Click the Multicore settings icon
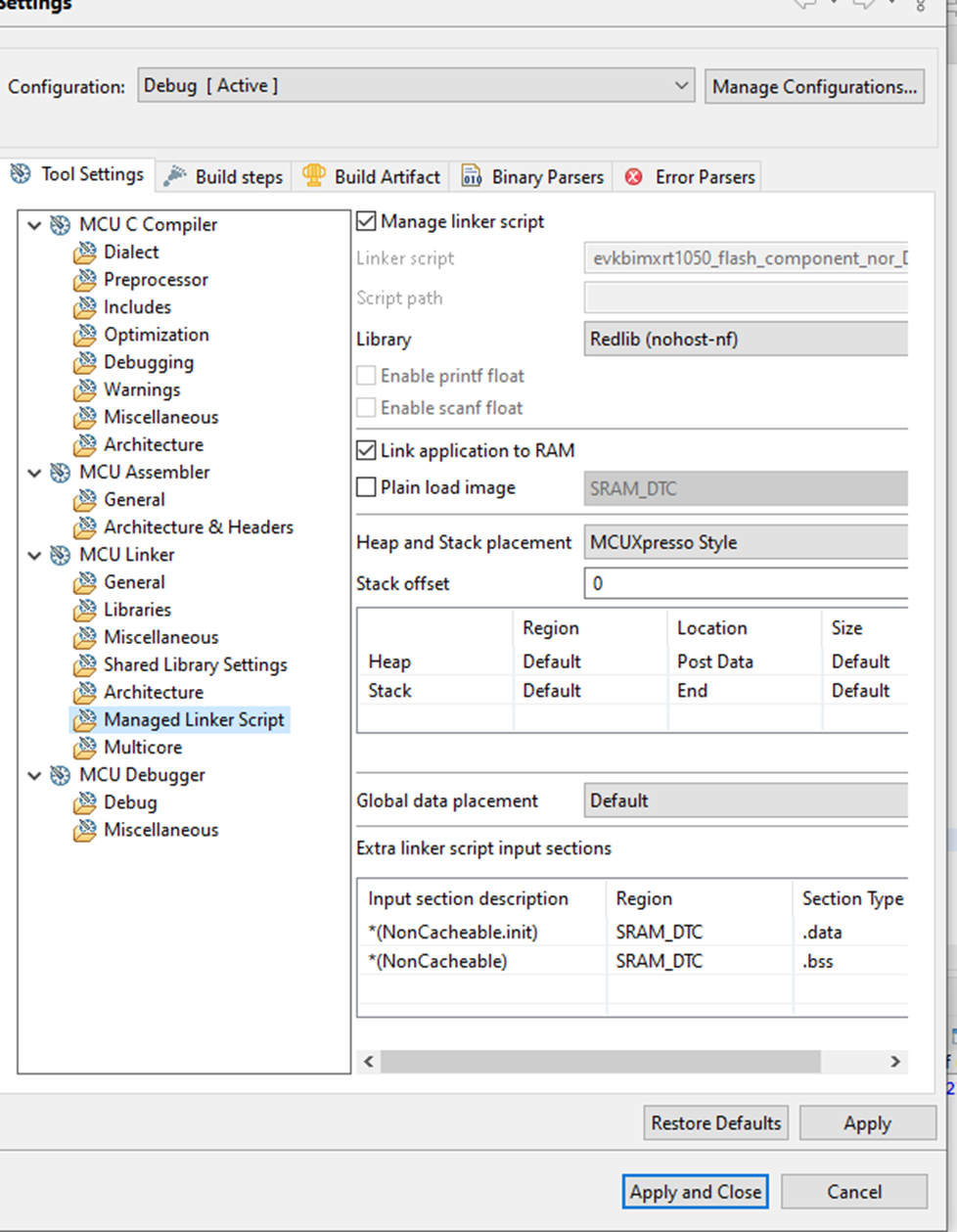 (x=86, y=748)
